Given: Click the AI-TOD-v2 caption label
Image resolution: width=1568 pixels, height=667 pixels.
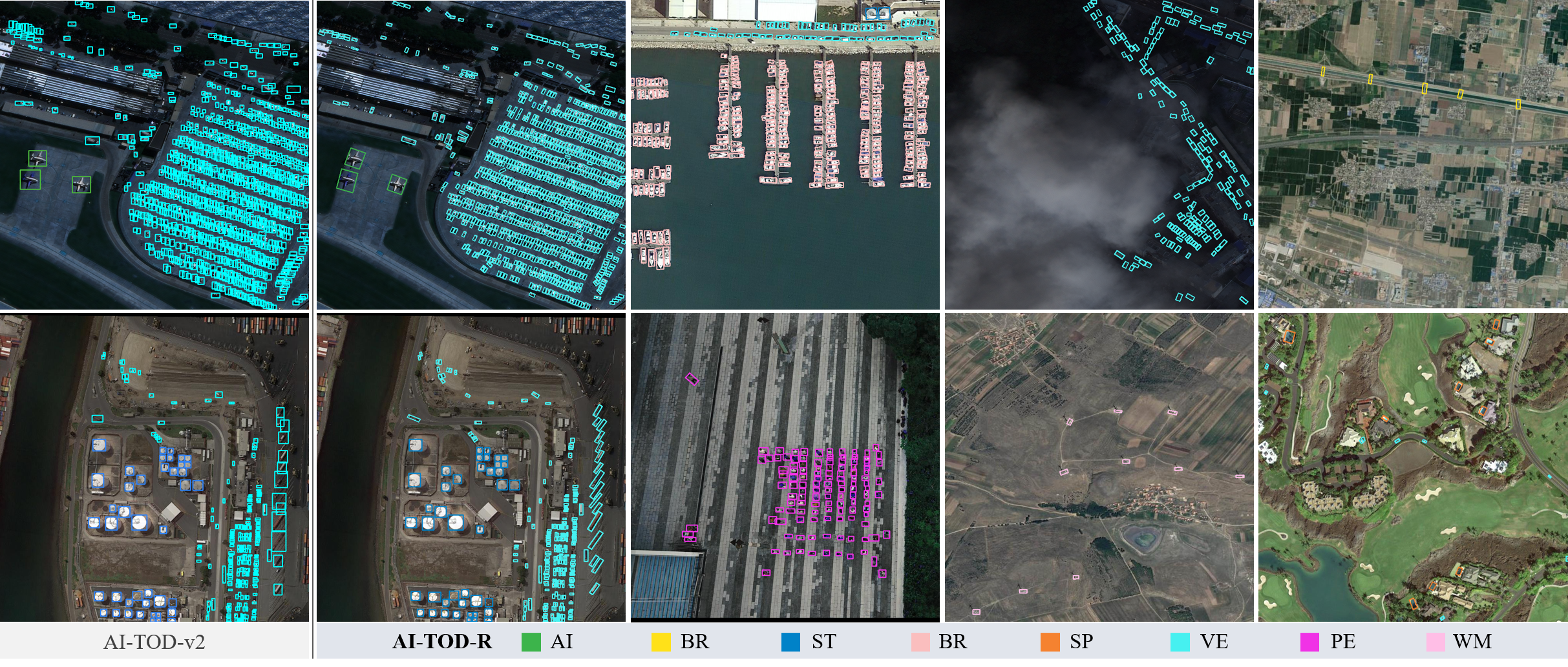Looking at the screenshot, I should click(154, 642).
